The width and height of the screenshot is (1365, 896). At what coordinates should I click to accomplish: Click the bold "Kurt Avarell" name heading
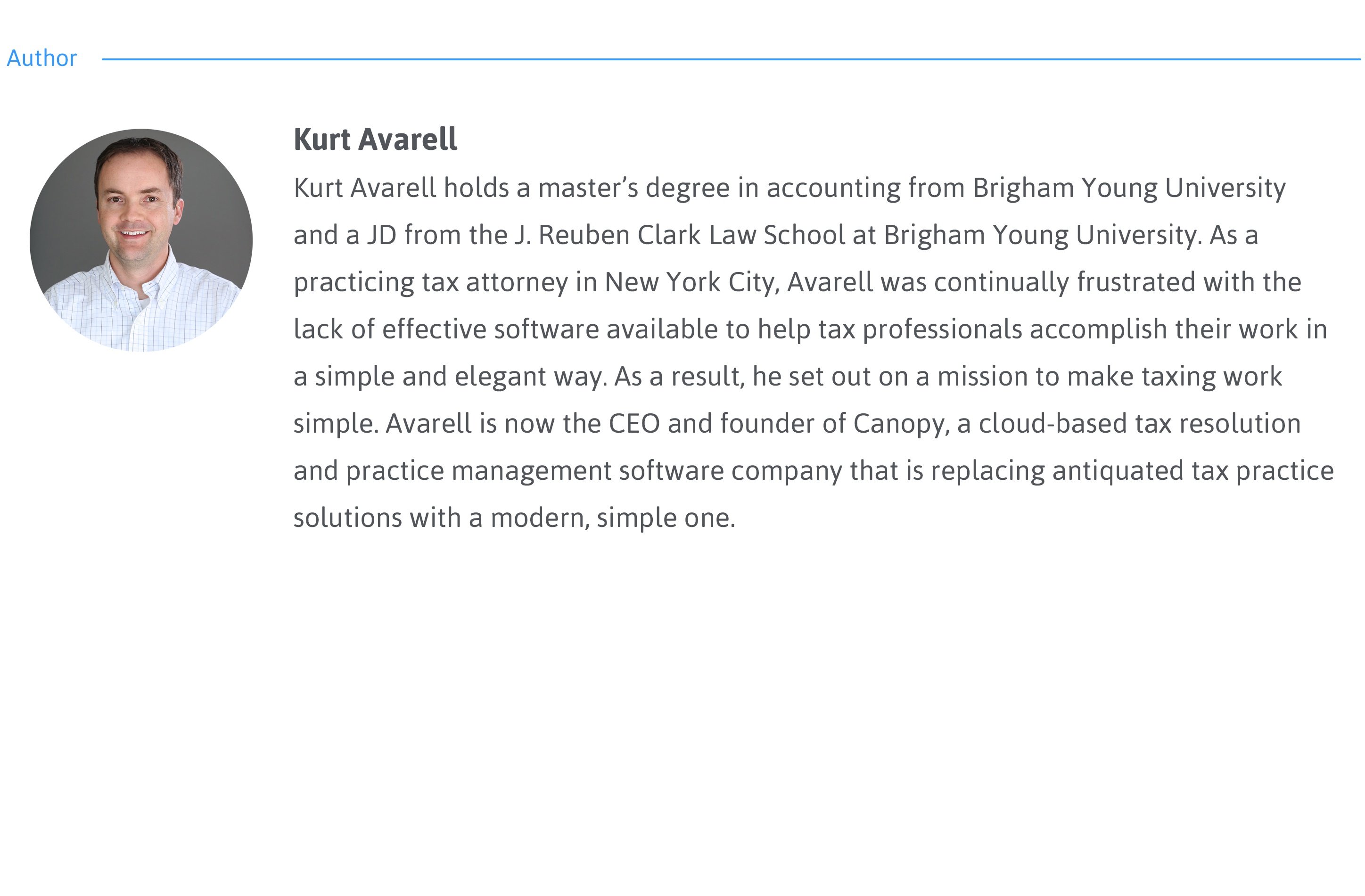click(x=375, y=140)
